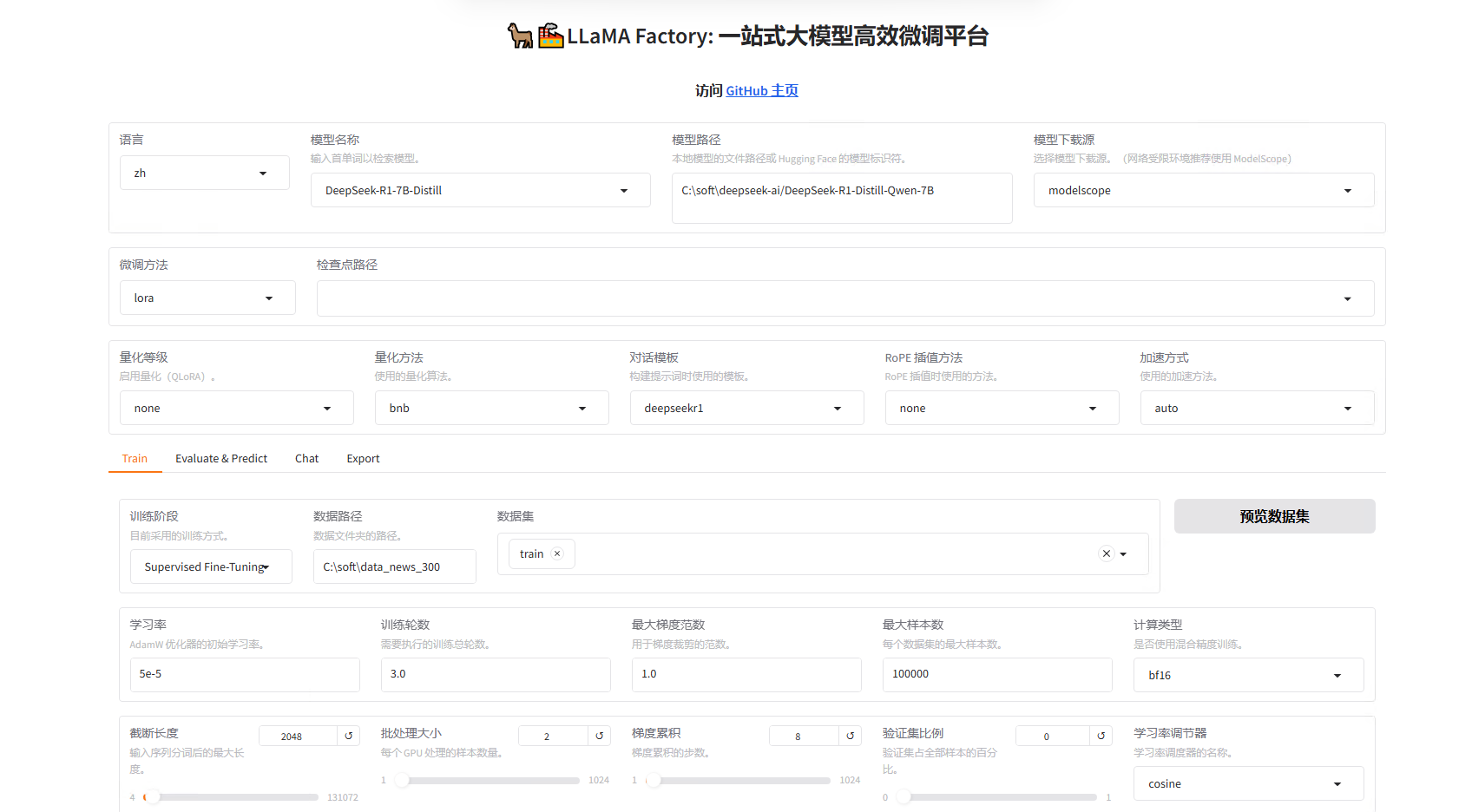1472x812 pixels.
Task: Reset the 批处理大小 value to default
Action: (x=600, y=736)
